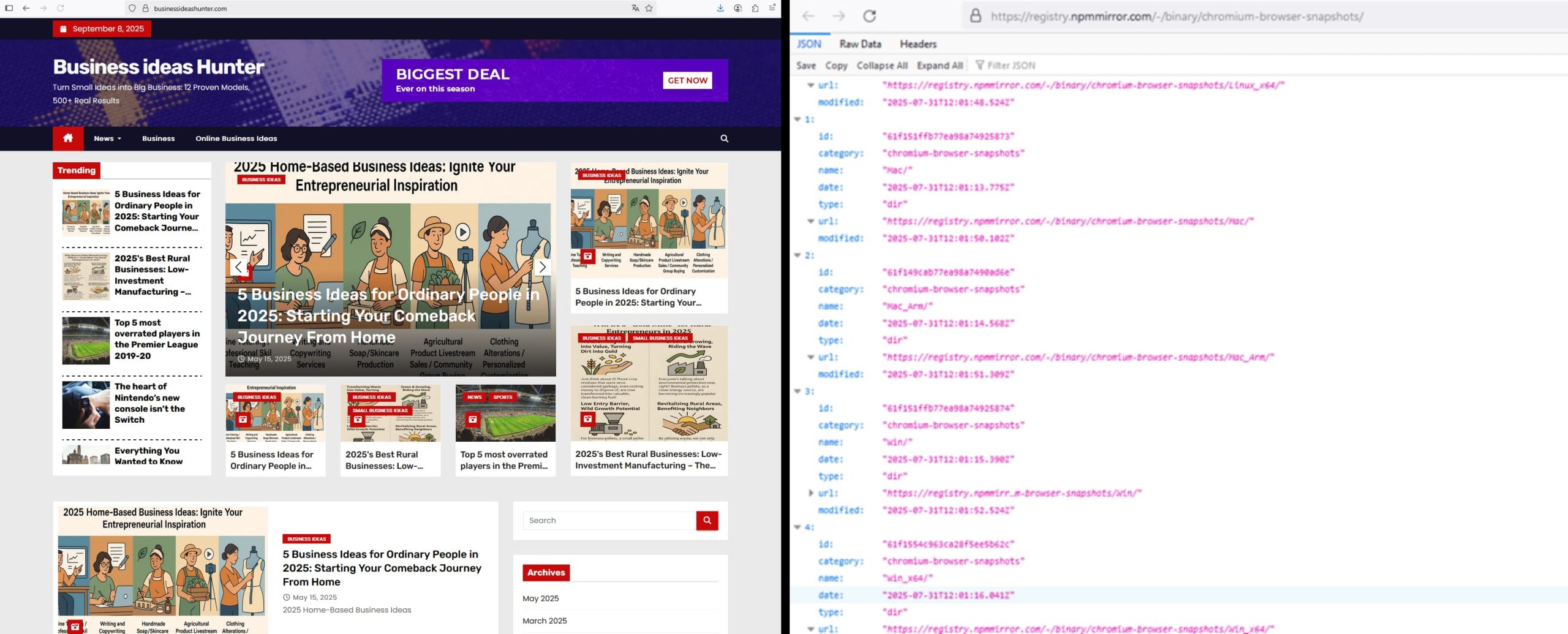This screenshot has height=634, width=1568.
Task: Go to the site home icon
Action: click(68, 138)
